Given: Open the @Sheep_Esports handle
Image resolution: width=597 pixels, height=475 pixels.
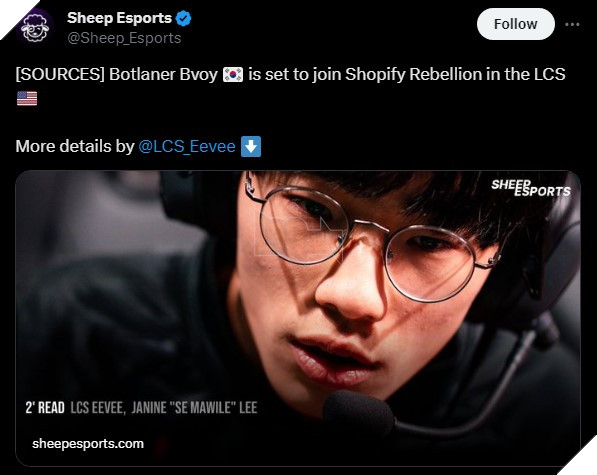Looking at the screenshot, I should (124, 38).
